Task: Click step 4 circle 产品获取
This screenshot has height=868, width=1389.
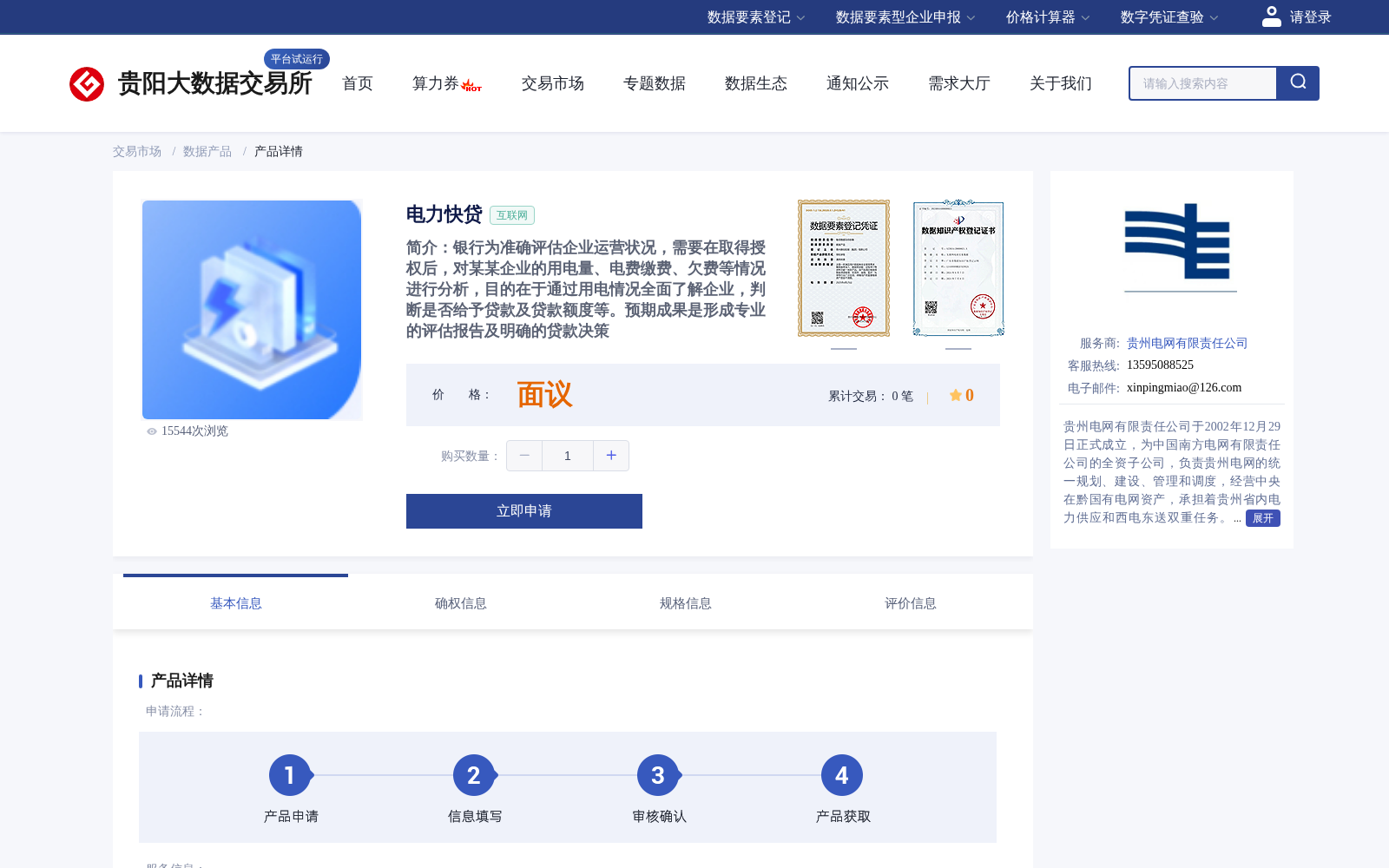Action: click(842, 775)
